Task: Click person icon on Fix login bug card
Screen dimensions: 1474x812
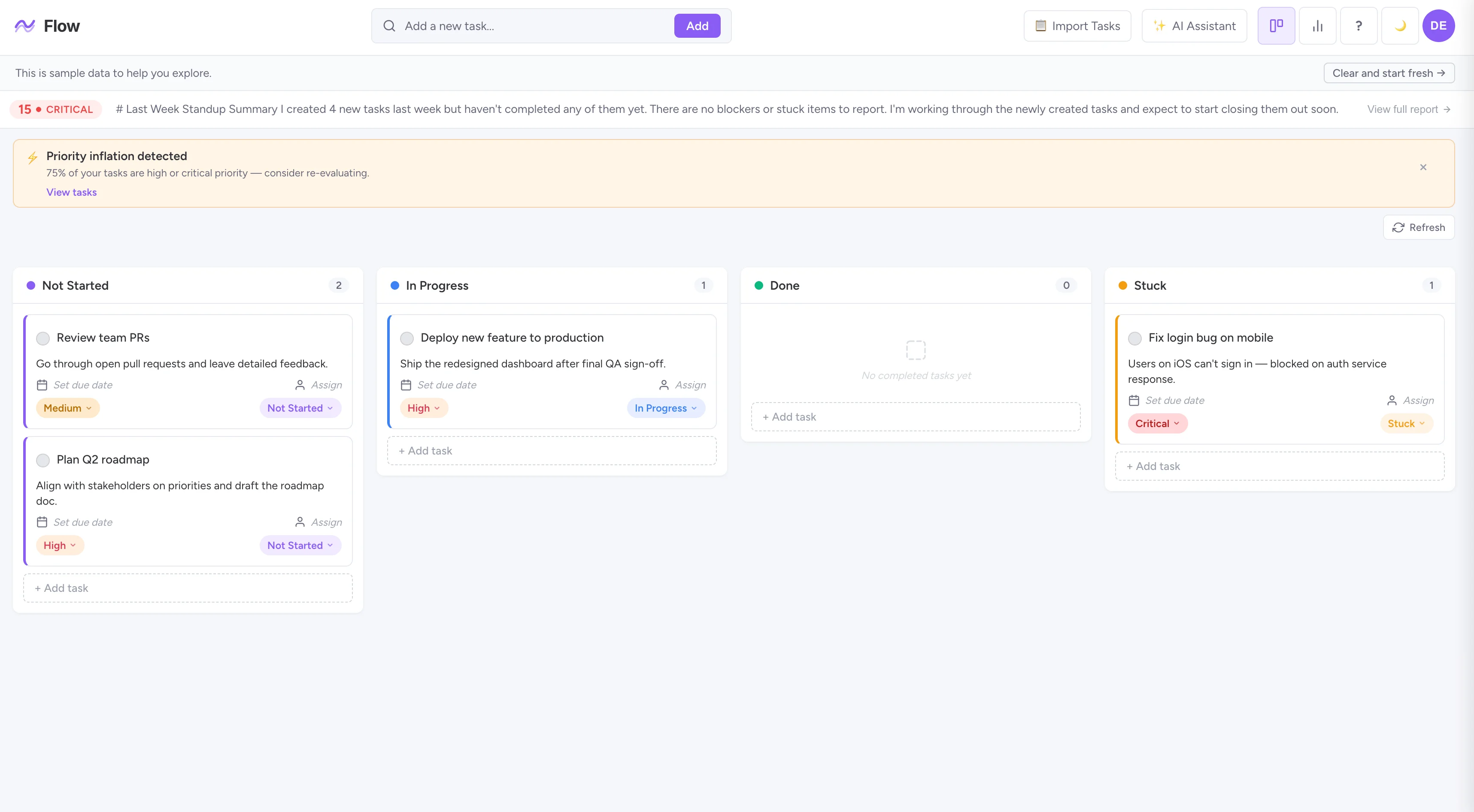Action: point(1392,400)
